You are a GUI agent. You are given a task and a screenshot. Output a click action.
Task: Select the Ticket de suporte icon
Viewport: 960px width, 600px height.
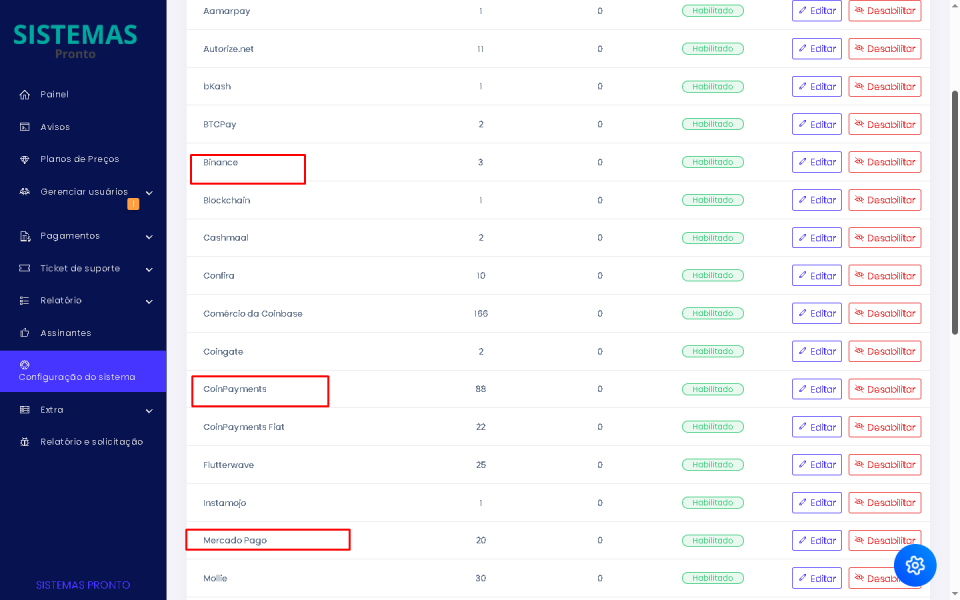24,268
